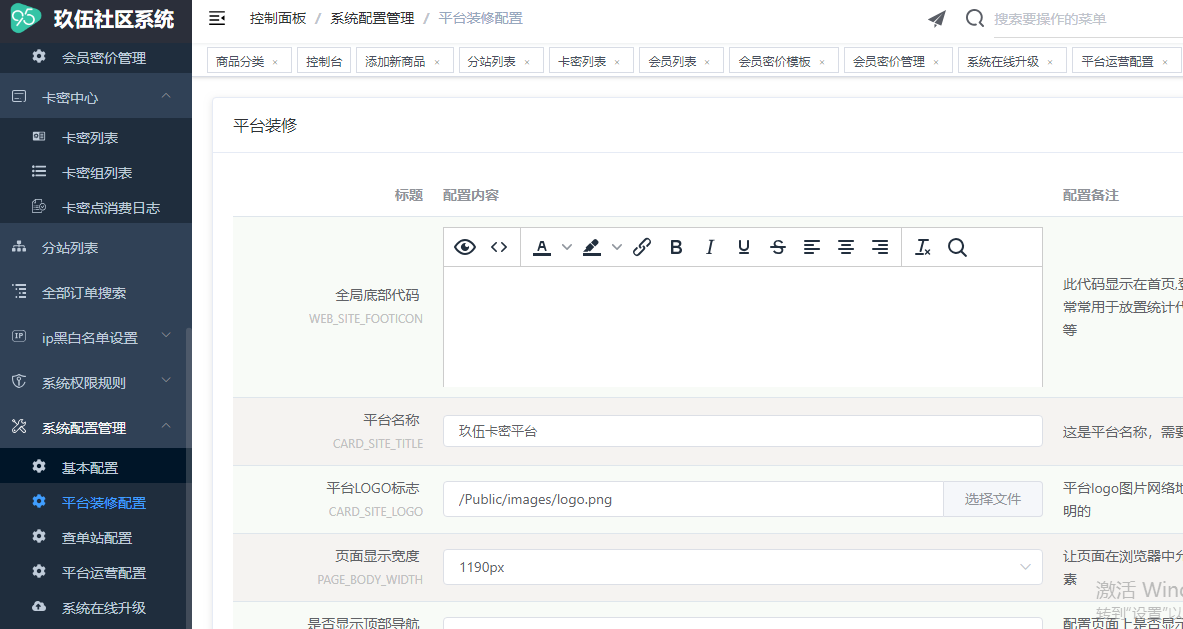Insert a link in the editor
Screen dimensions: 1183x629
pyautogui.click(x=642, y=247)
